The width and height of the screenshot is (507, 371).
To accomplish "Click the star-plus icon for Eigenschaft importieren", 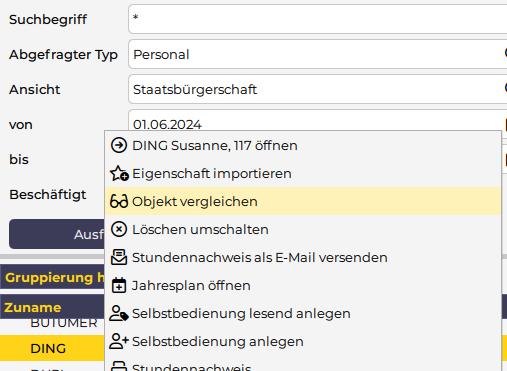I will pyautogui.click(x=119, y=173).
